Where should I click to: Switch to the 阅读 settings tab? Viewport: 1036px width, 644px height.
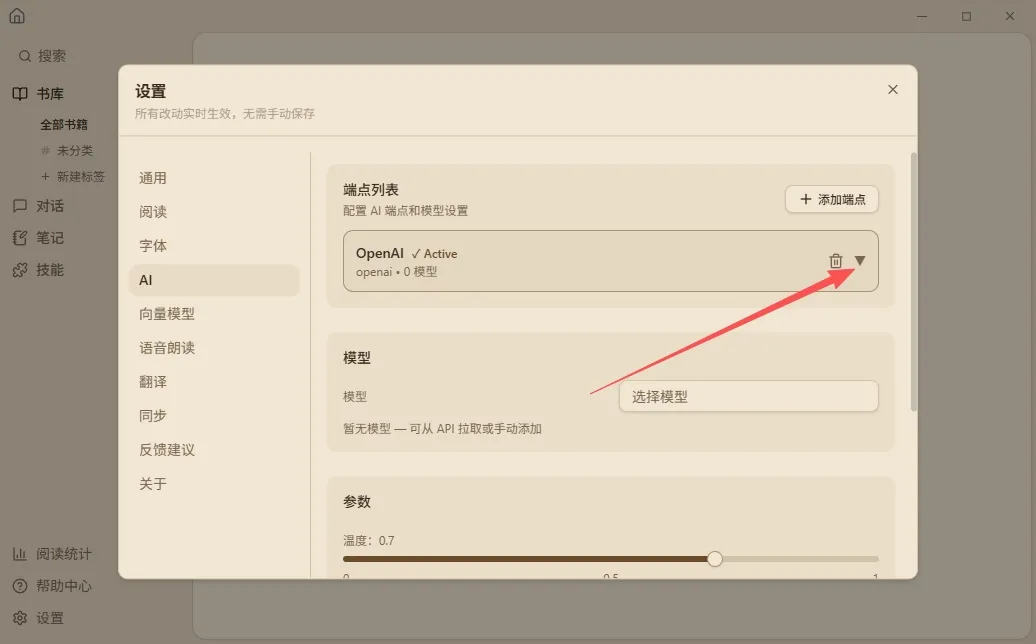214,212
